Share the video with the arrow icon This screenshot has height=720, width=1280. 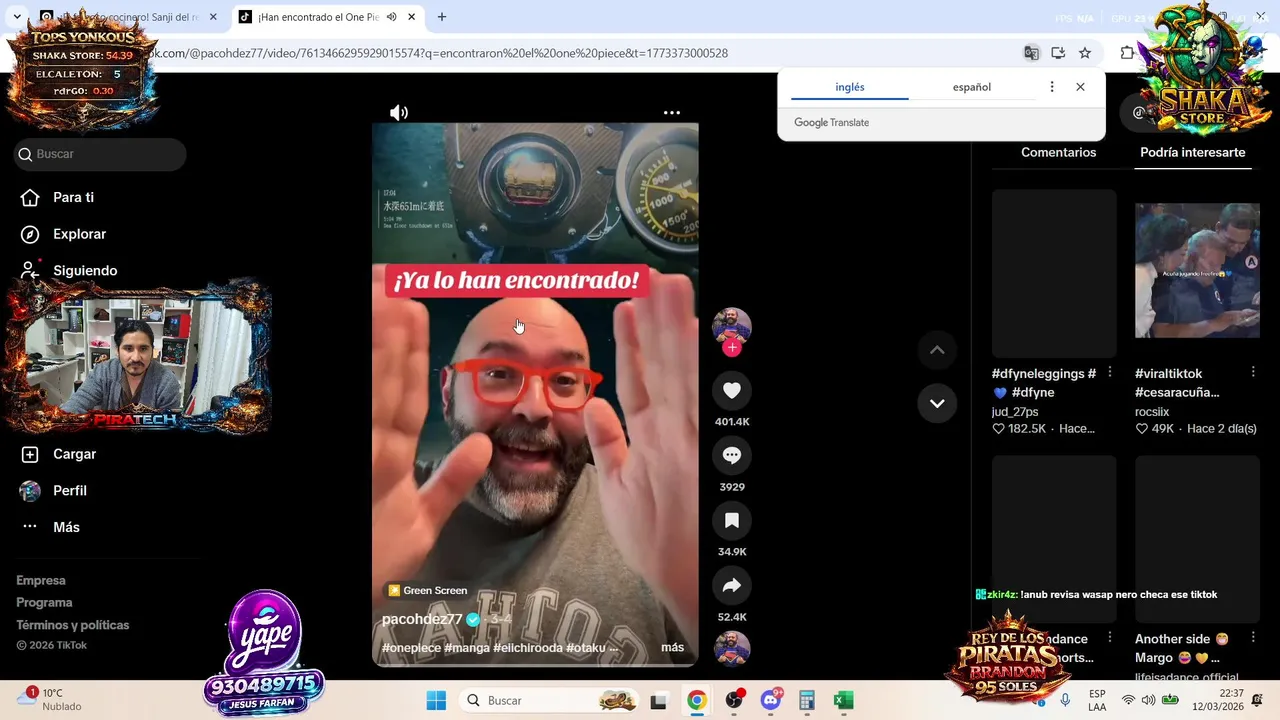(732, 585)
